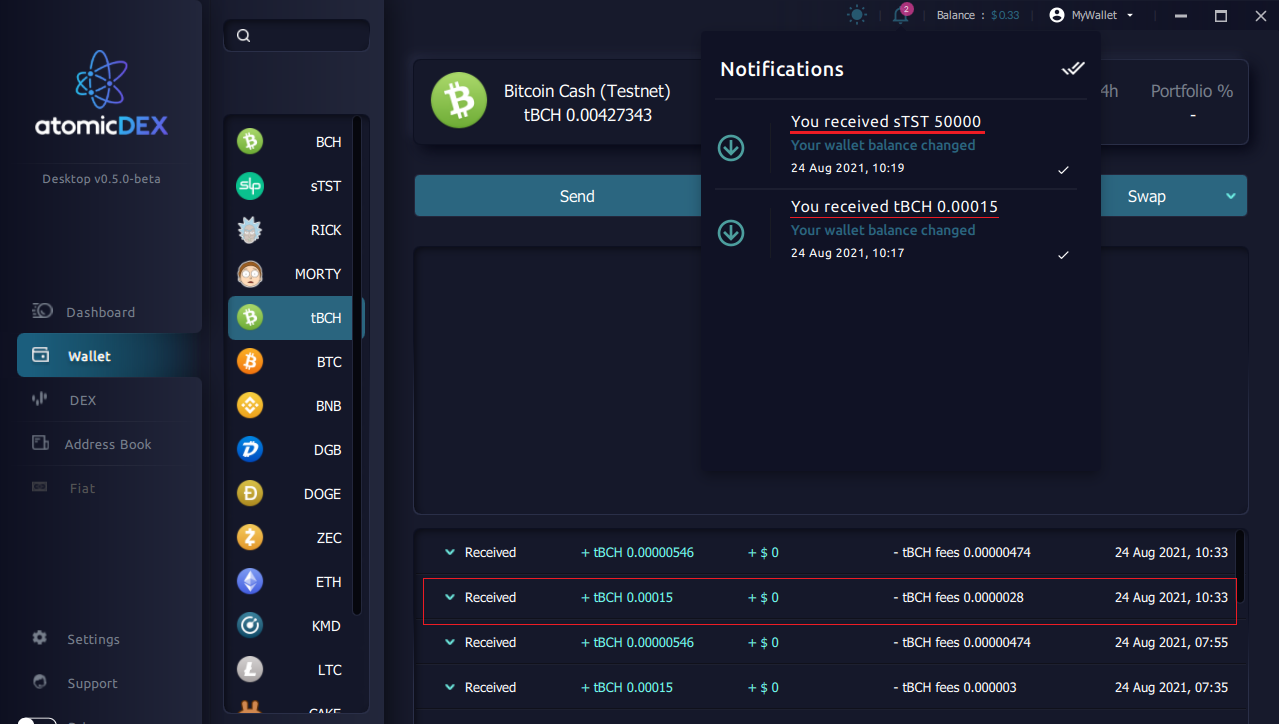1279x724 pixels.
Task: Mark tBCH 0.00015 notification read
Action: [x=1063, y=255]
